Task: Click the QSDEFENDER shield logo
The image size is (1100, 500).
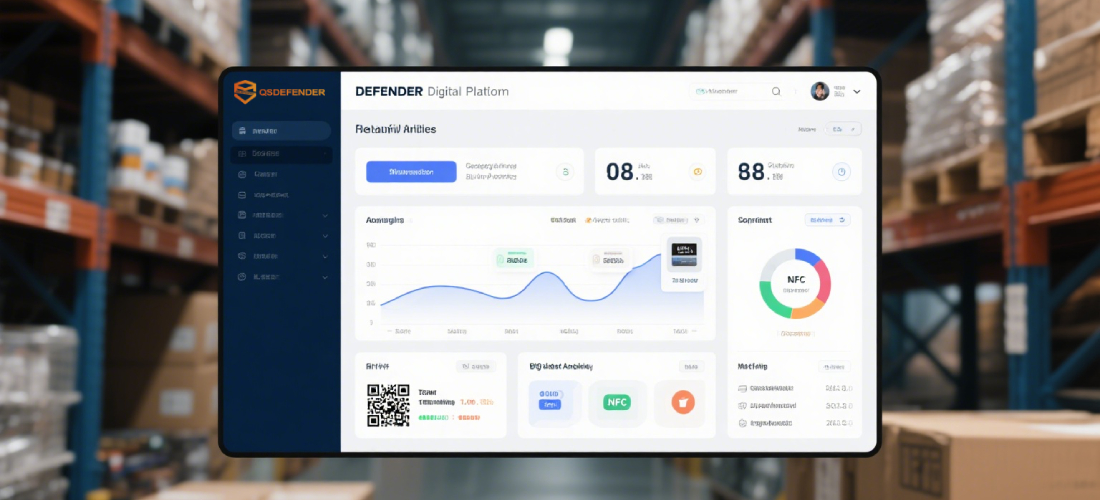Action: [245, 92]
